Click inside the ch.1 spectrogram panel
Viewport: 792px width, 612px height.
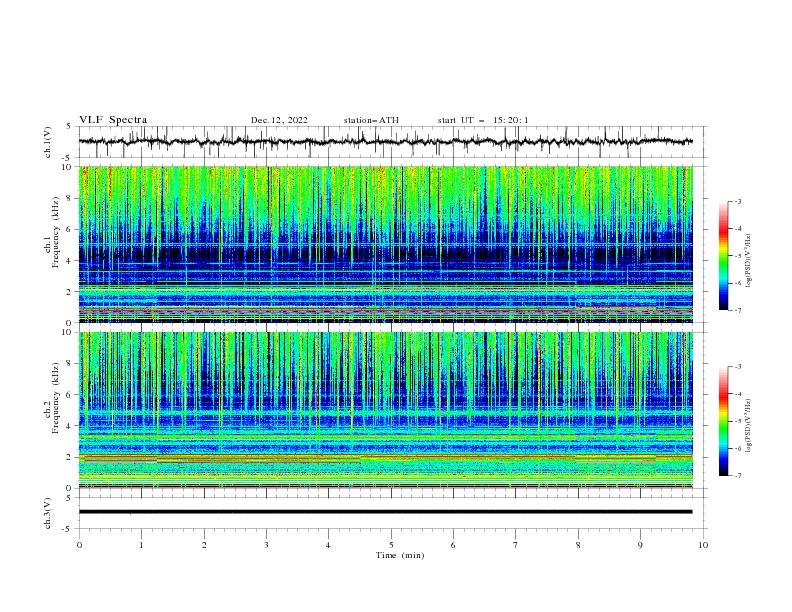click(385, 244)
